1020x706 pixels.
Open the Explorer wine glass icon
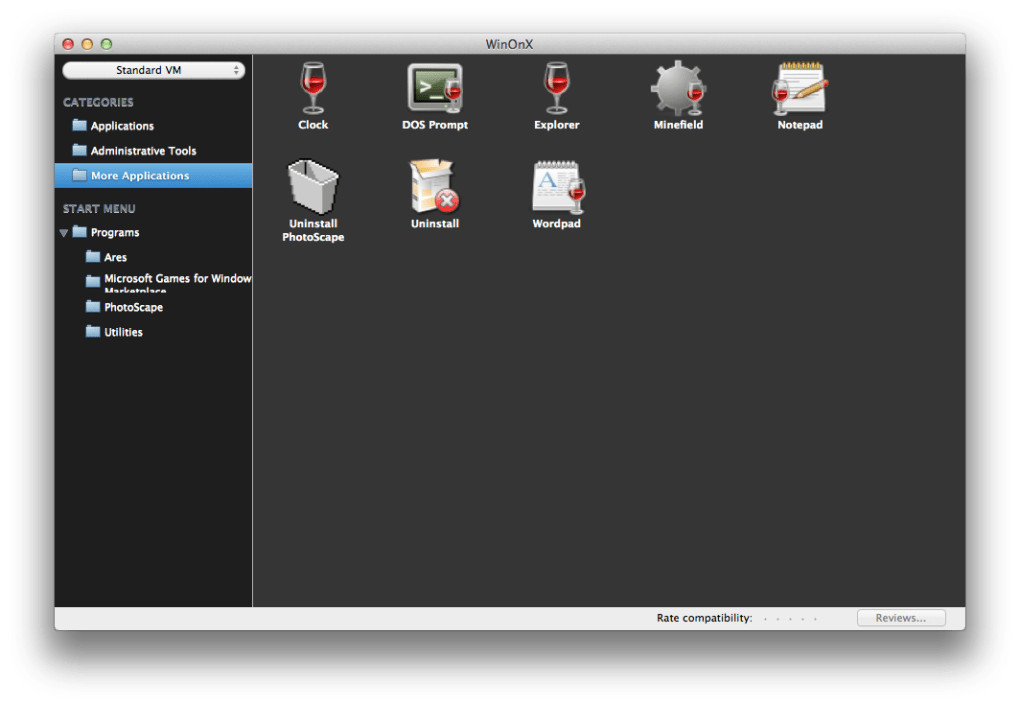click(556, 88)
